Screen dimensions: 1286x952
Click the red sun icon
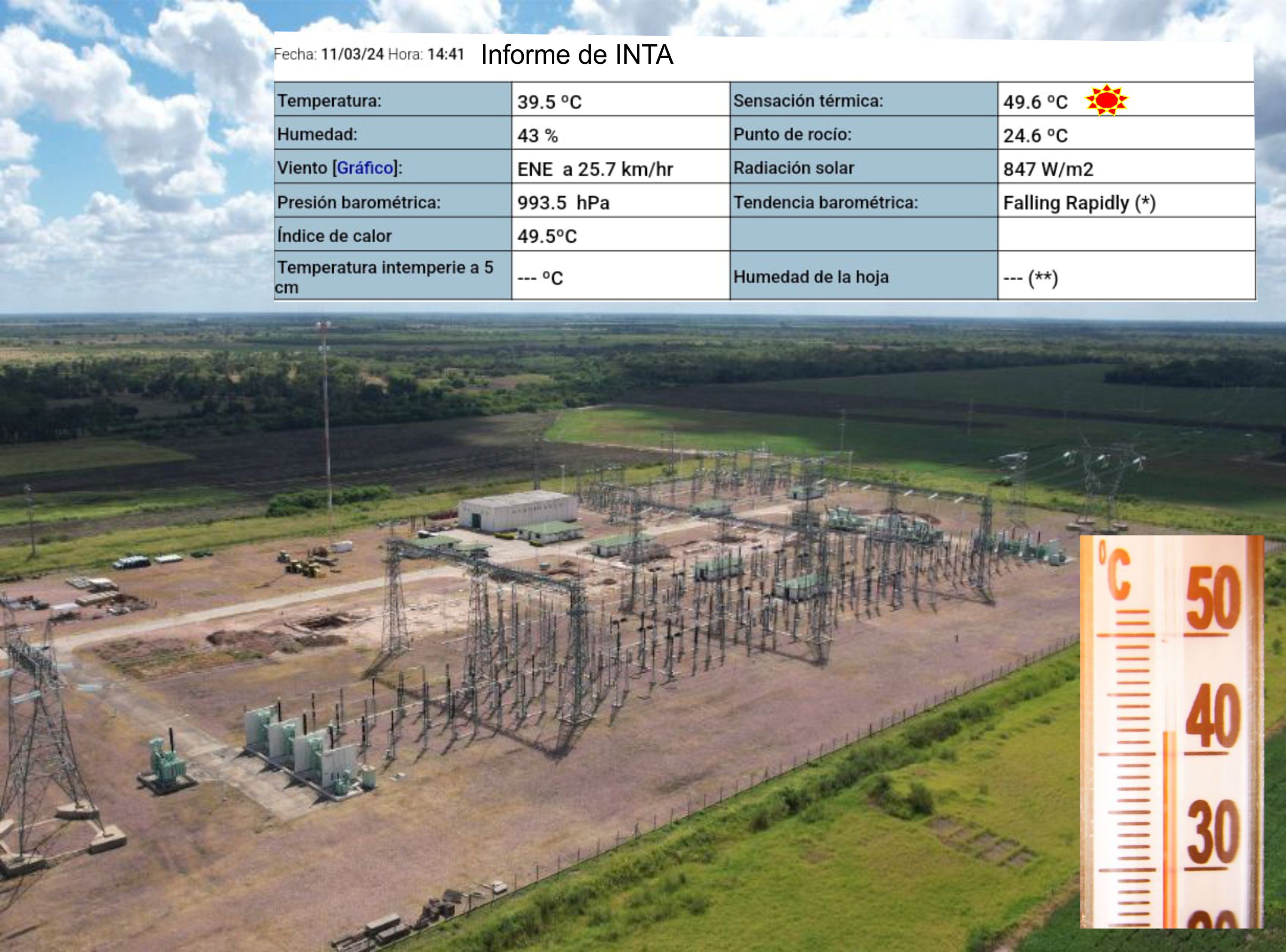click(1106, 100)
